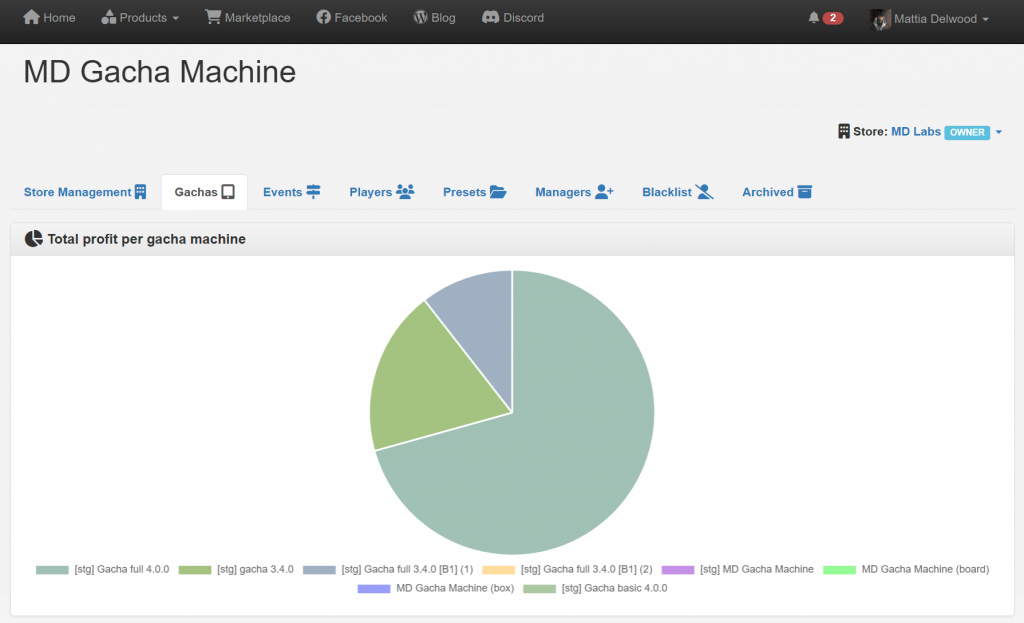
Task: Click the MD Labs store link
Action: [916, 131]
